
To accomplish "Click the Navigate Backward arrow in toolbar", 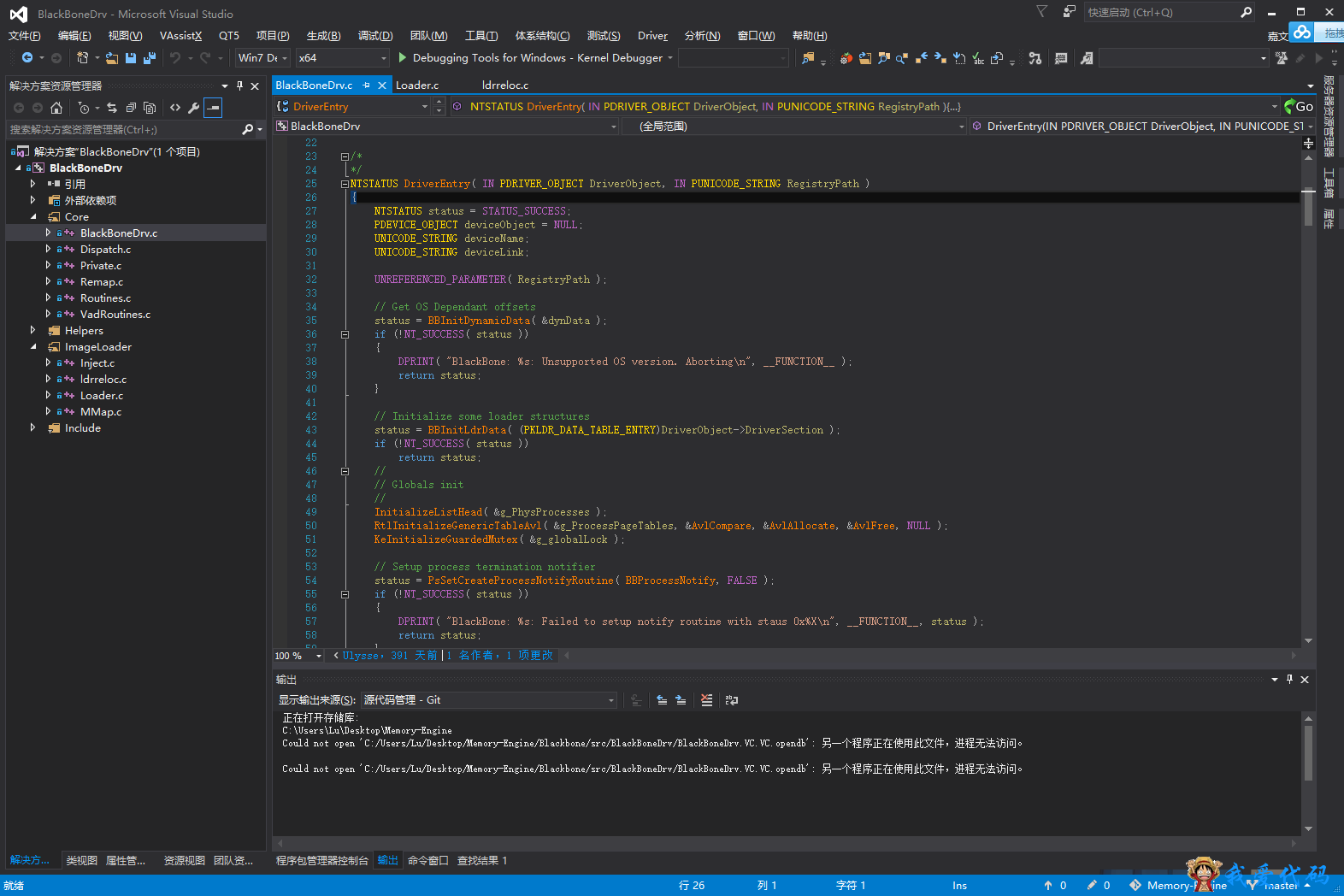I will coord(27,58).
